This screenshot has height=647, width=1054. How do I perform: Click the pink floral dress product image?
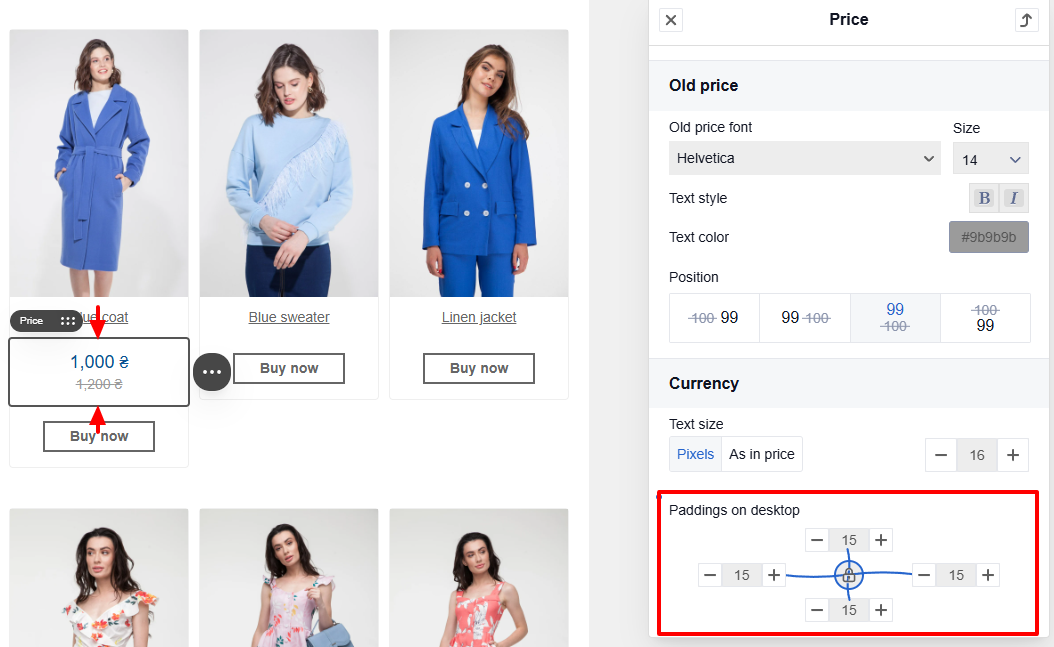tap(289, 578)
